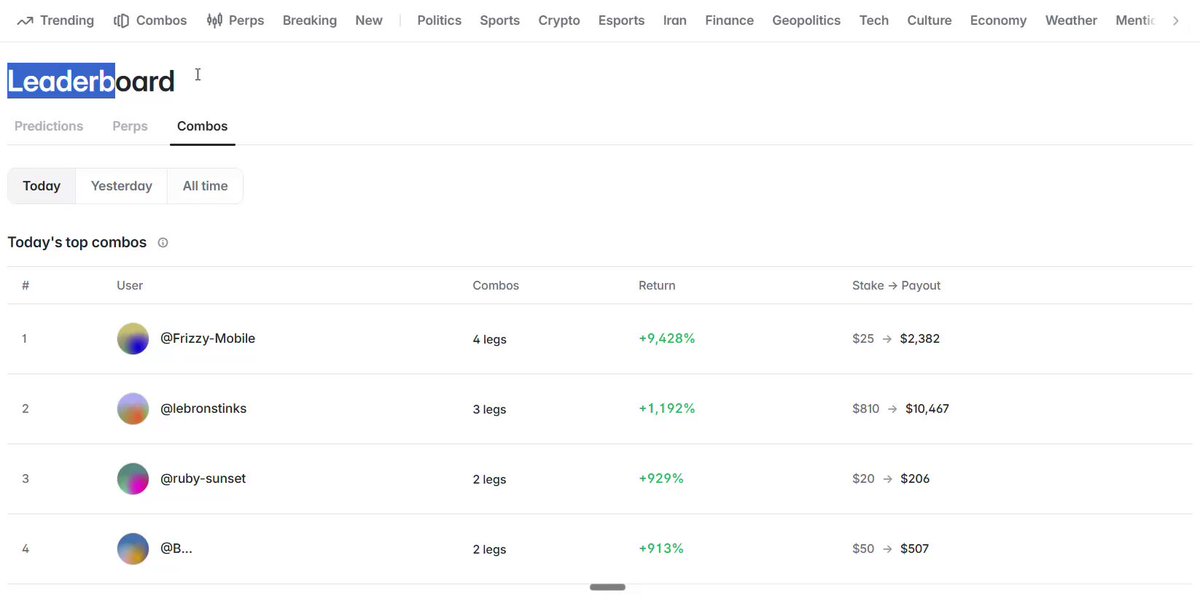The image size is (1200, 601).
Task: Click the 3 legs combo entry
Action: 490,410
